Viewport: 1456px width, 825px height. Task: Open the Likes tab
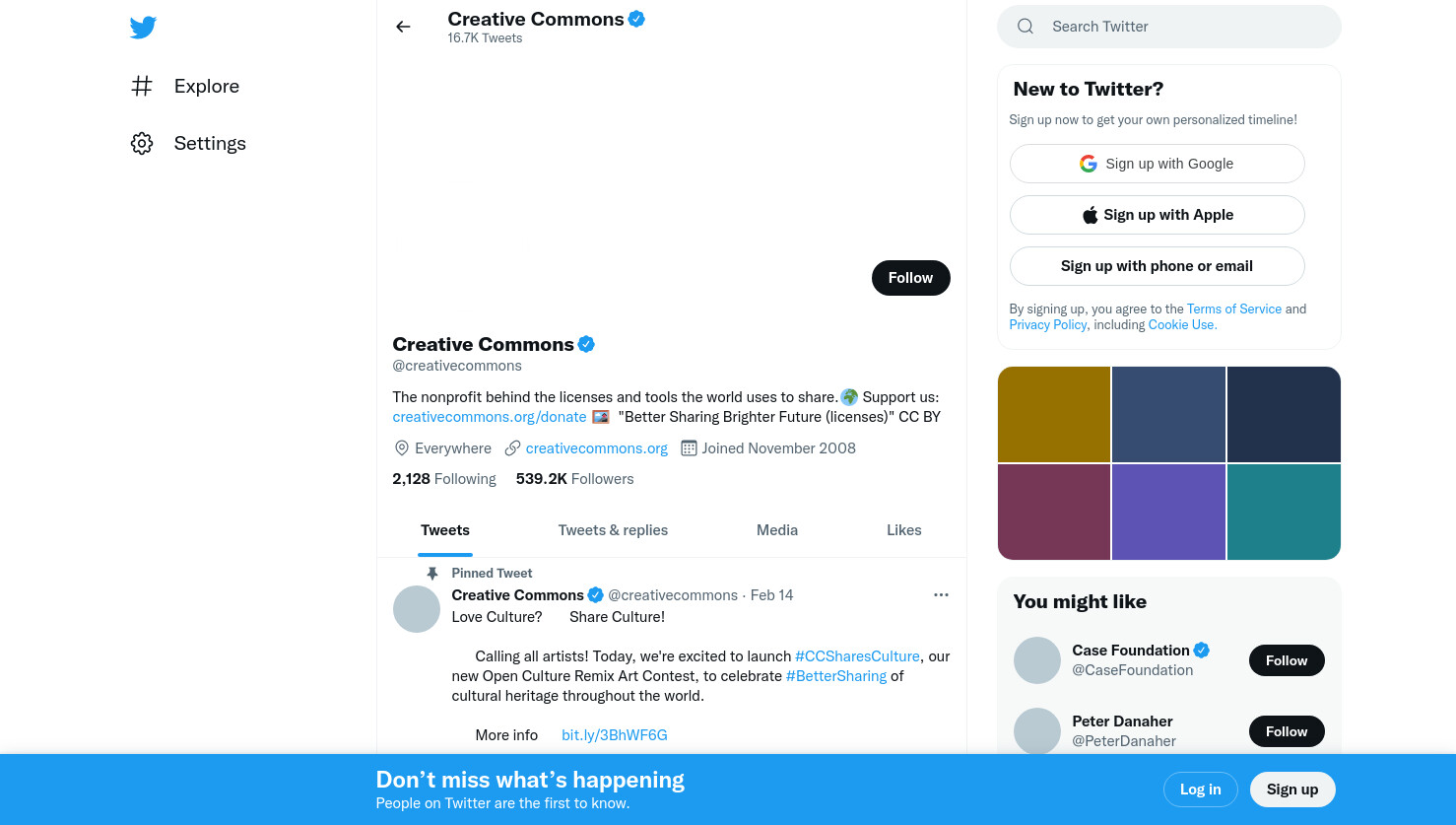pyautogui.click(x=904, y=530)
